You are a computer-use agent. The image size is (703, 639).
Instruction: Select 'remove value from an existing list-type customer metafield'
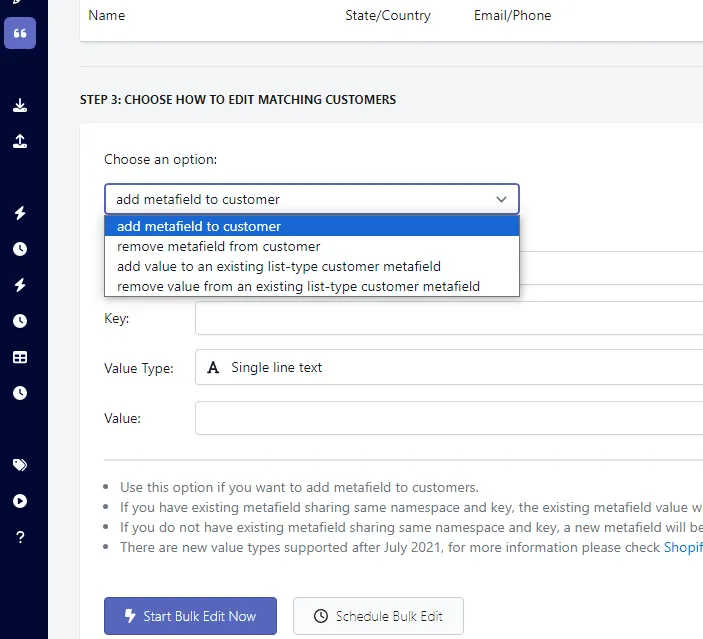tap(312, 286)
